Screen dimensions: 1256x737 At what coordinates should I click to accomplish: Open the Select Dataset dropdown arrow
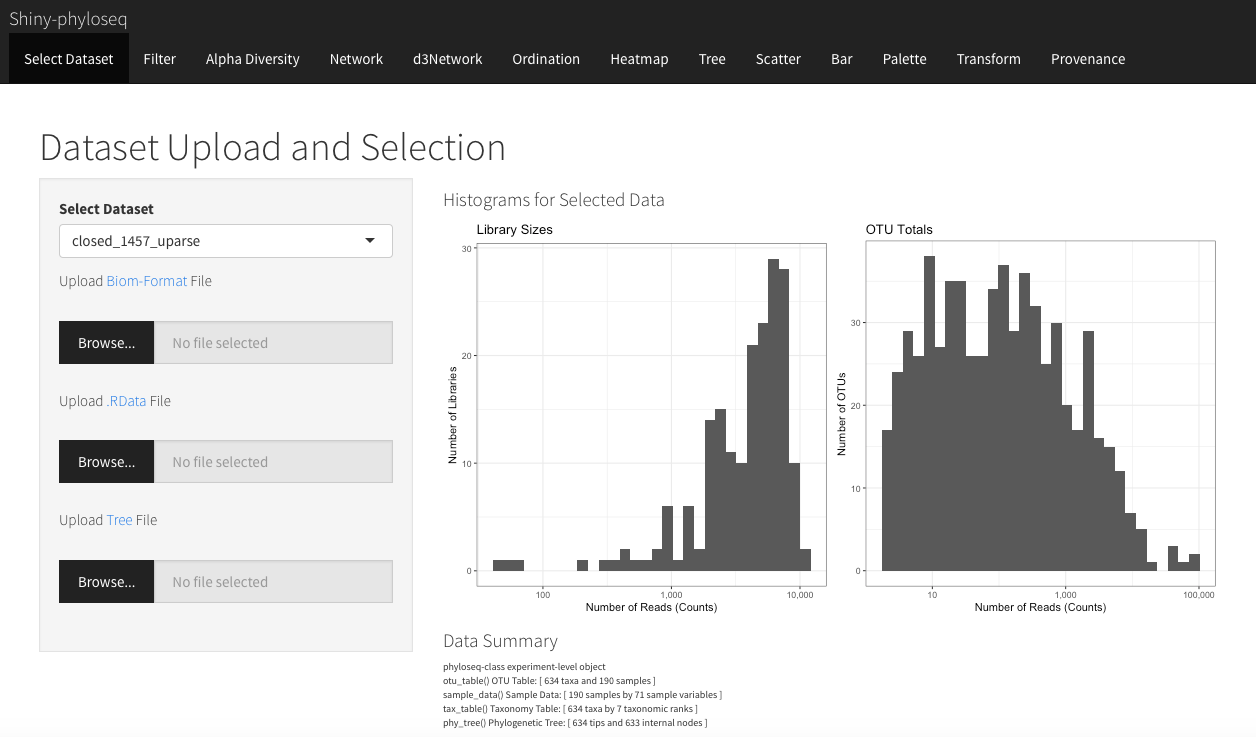click(x=370, y=241)
